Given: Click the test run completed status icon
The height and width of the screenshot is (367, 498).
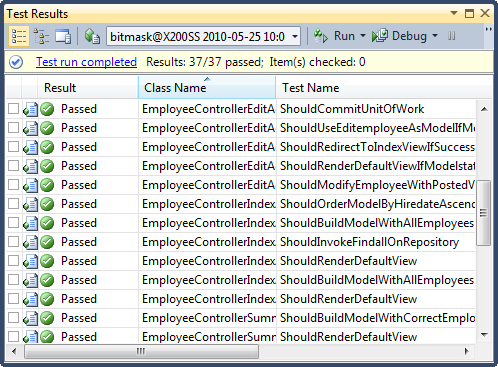Looking at the screenshot, I should (x=16, y=62).
